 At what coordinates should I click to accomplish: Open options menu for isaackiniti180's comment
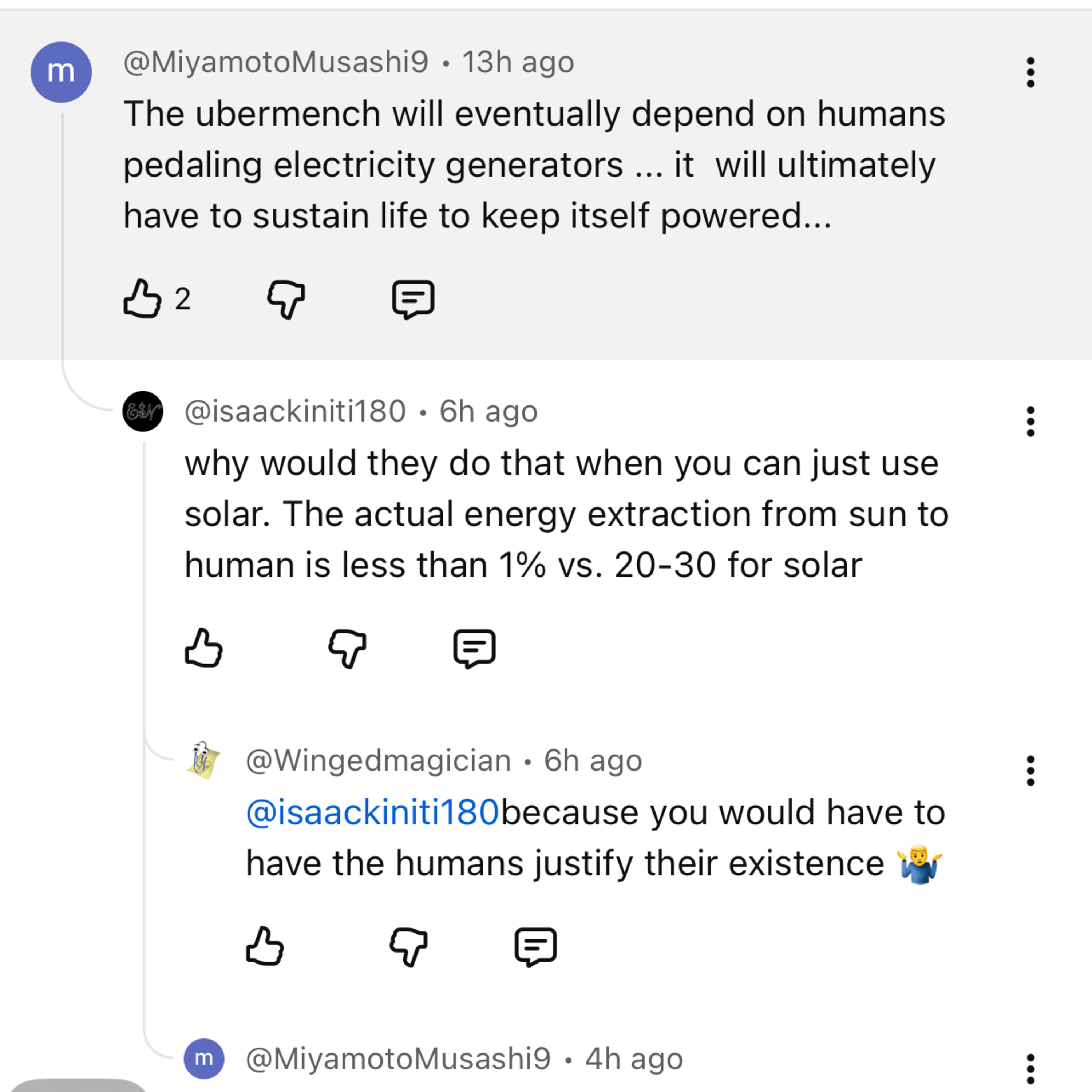point(1030,422)
